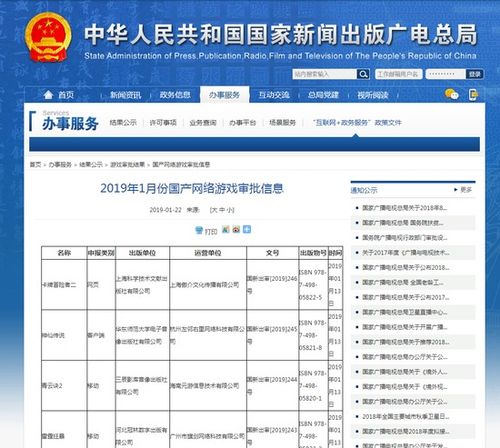
Task: Click the 文号 table header
Action: pos(272,253)
